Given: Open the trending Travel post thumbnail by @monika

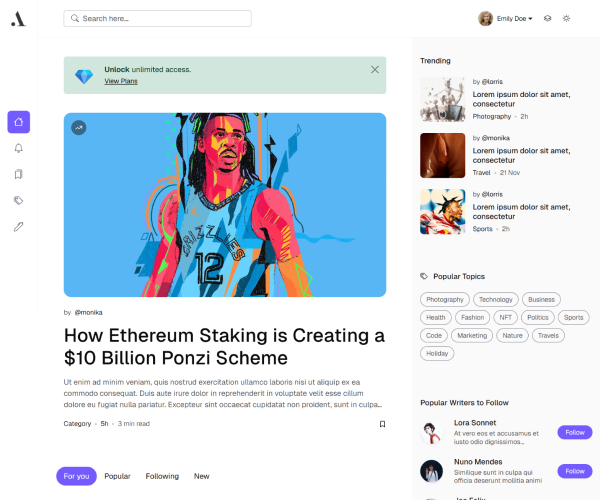Looking at the screenshot, I should pos(442,156).
